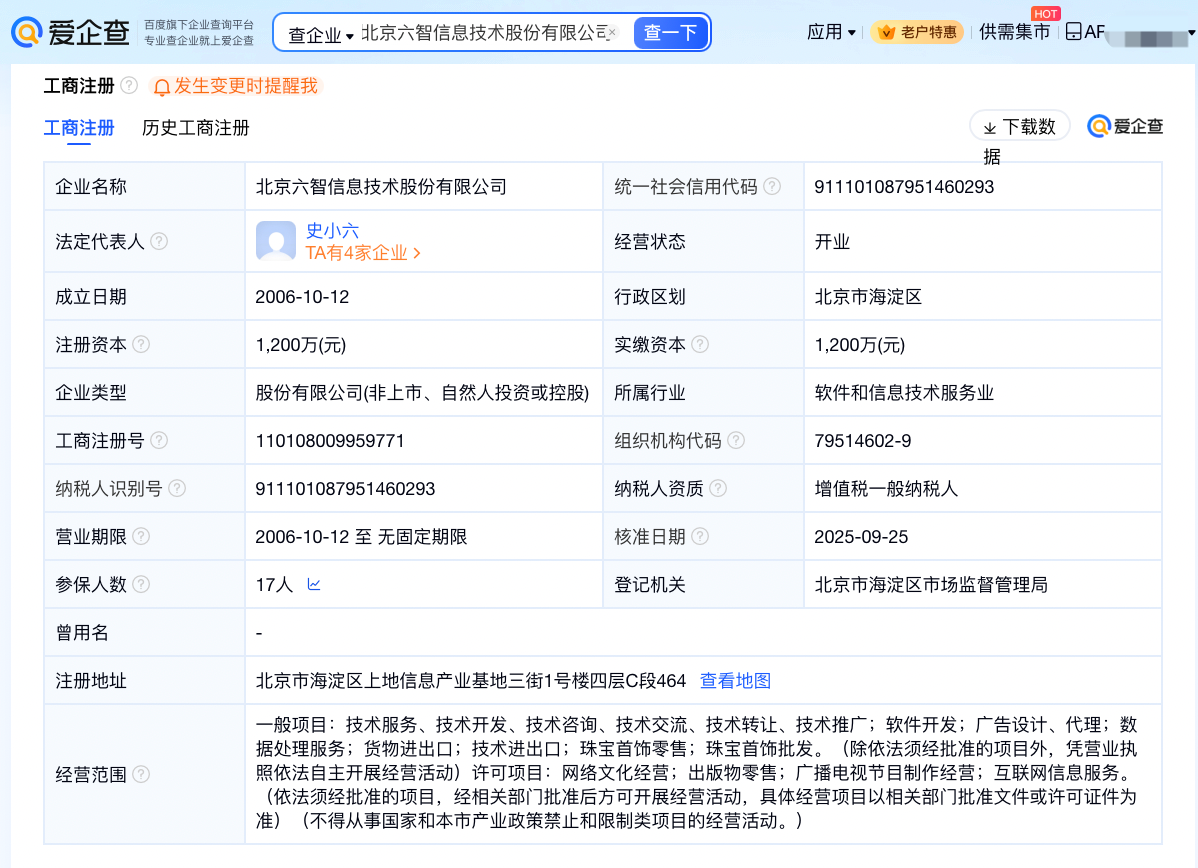Screen dimensions: 1198x868
Task: Click help icon next to 工商注册号
Action: click(159, 440)
